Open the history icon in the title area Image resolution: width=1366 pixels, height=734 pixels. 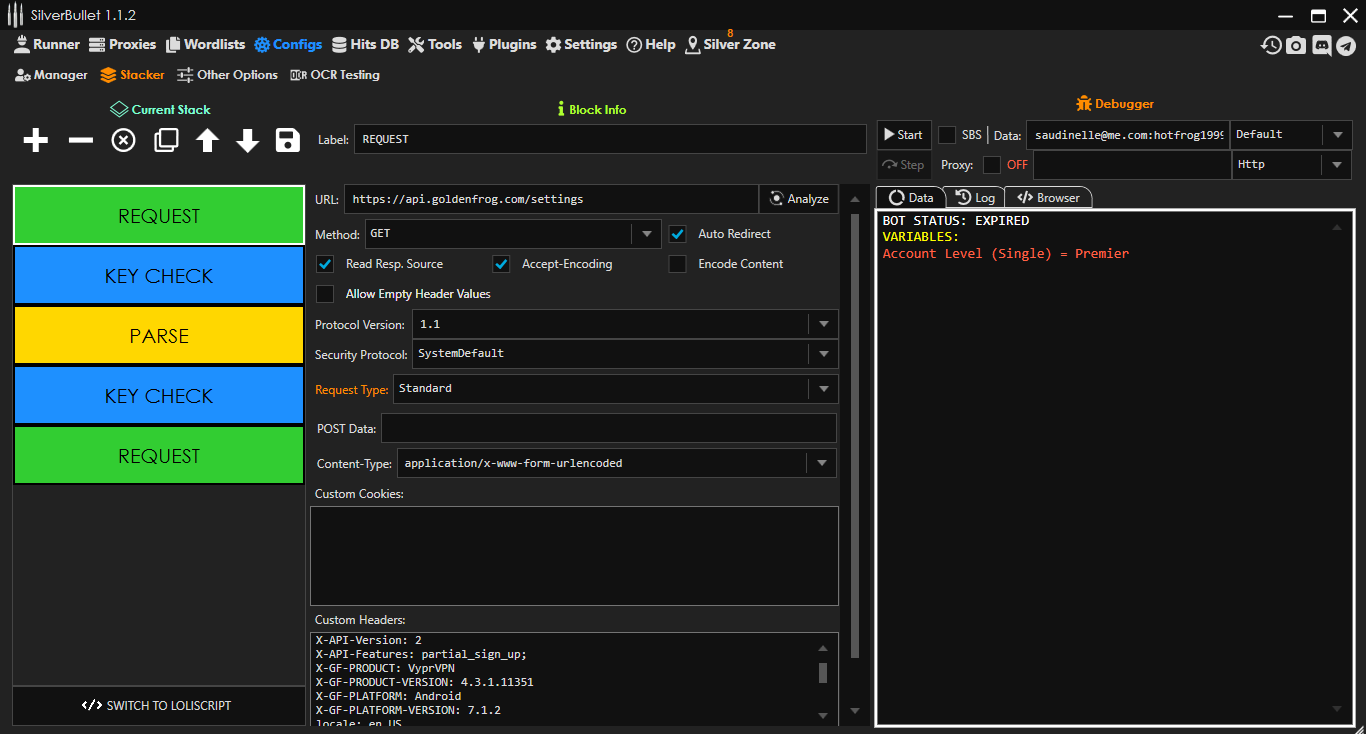(x=1271, y=45)
